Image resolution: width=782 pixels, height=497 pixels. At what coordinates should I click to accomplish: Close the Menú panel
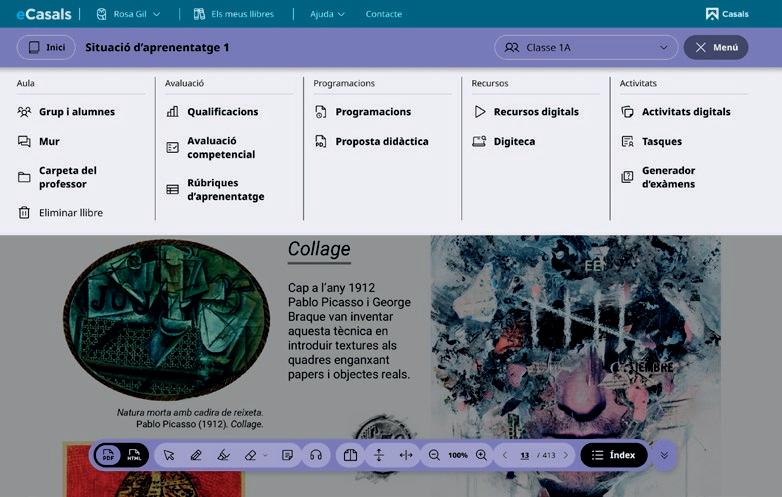tap(716, 47)
